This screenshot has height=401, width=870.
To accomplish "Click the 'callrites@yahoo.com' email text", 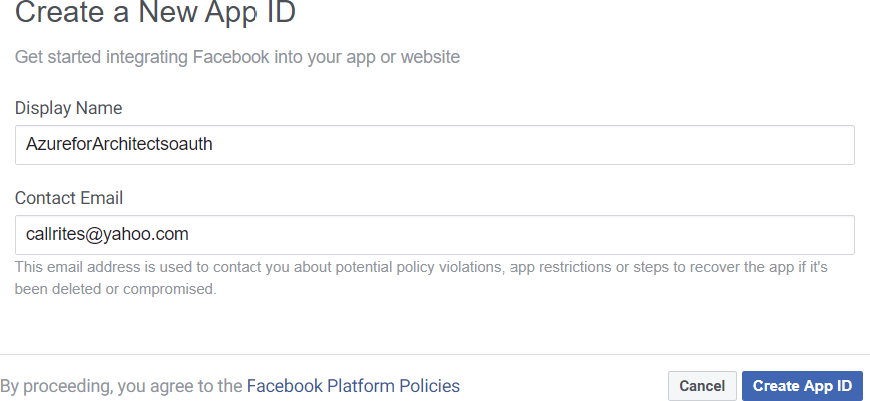I will click(107, 235).
